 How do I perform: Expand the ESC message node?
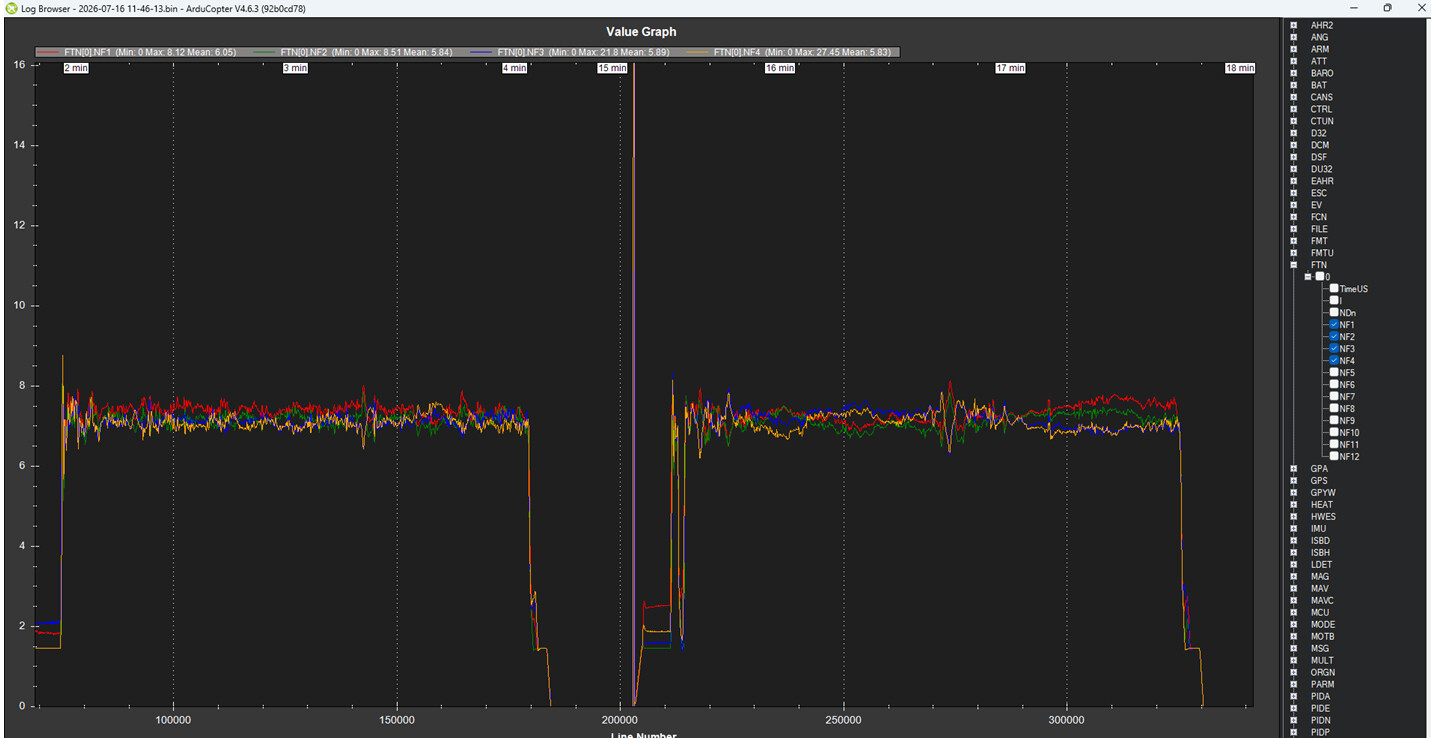(x=1294, y=193)
